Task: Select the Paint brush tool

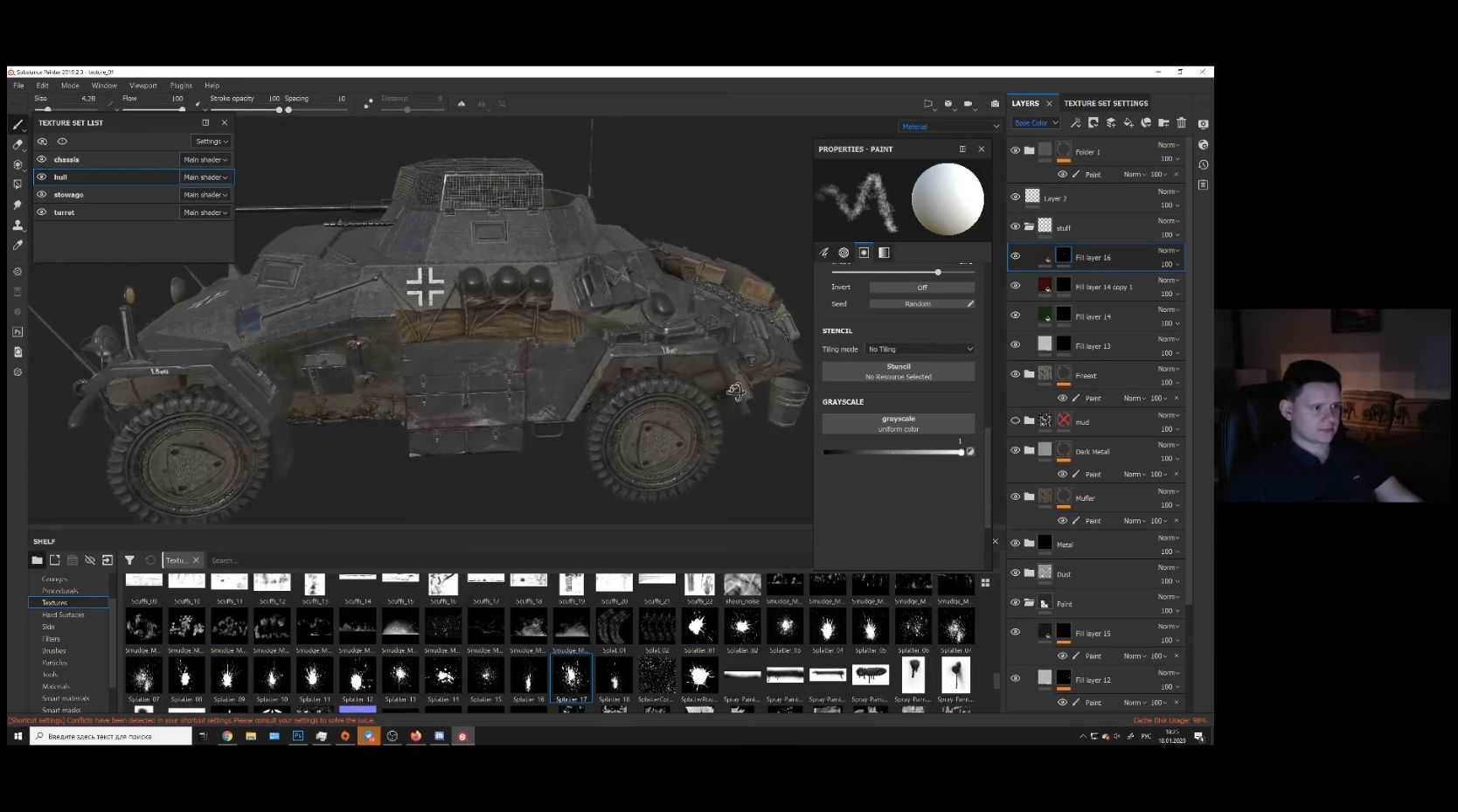Action: pyautogui.click(x=17, y=125)
